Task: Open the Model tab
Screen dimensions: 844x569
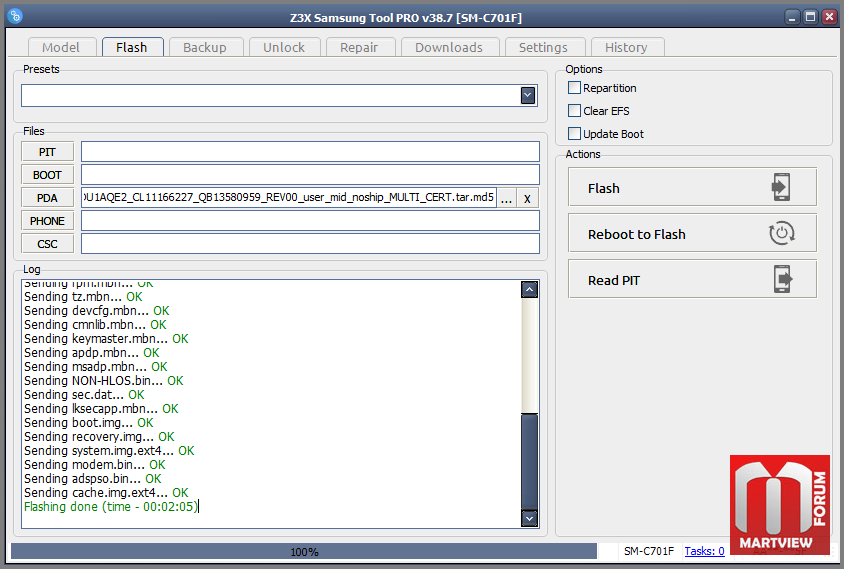Action: [x=61, y=47]
